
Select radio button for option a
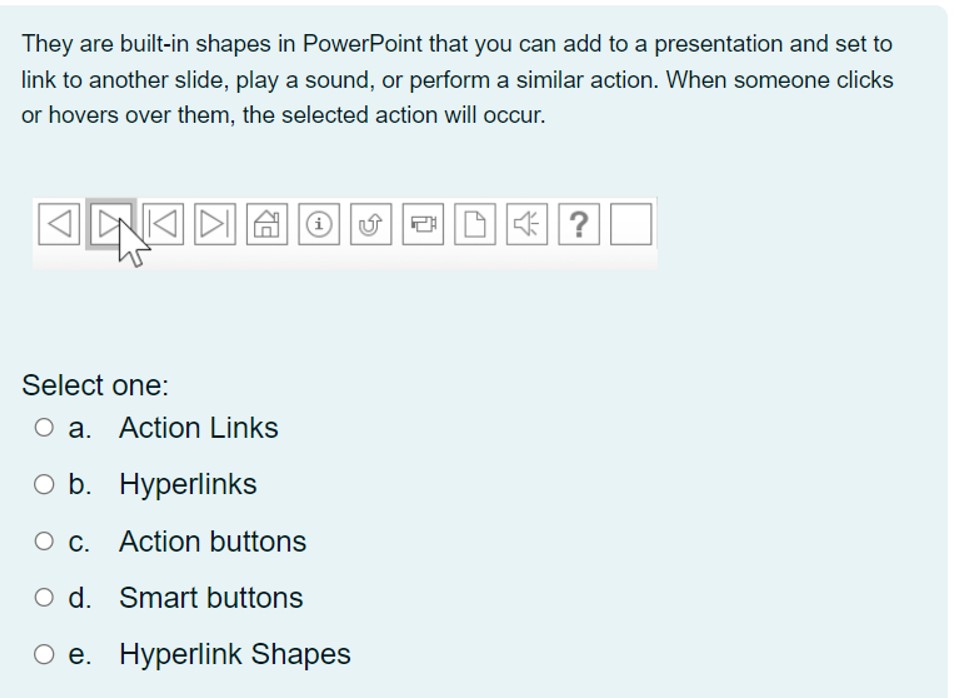(x=44, y=426)
